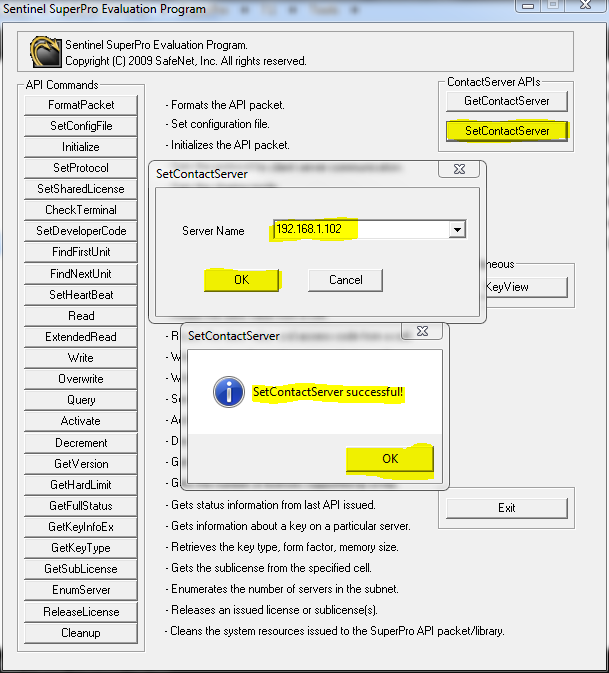This screenshot has height=673, width=609.
Task: Click the partially hidden KeyView button
Action: click(527, 287)
